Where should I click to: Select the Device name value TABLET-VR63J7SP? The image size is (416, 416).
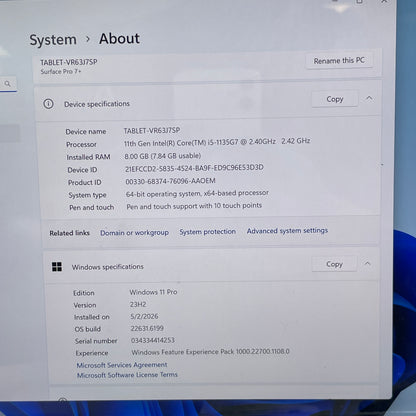pyautogui.click(x=152, y=130)
